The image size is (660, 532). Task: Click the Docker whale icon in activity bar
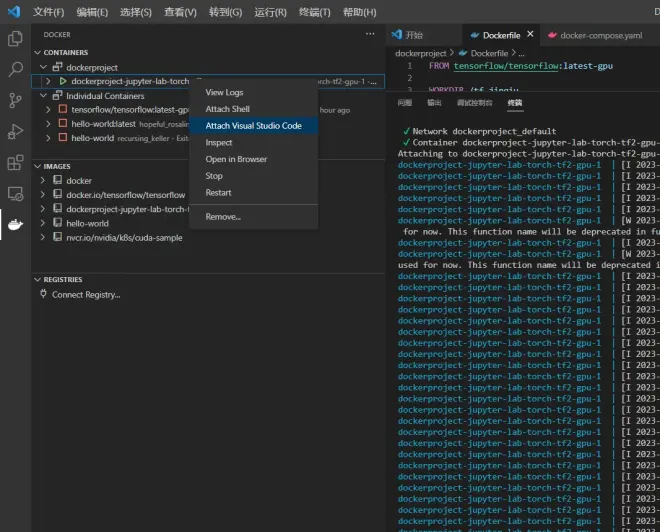click(x=15, y=225)
